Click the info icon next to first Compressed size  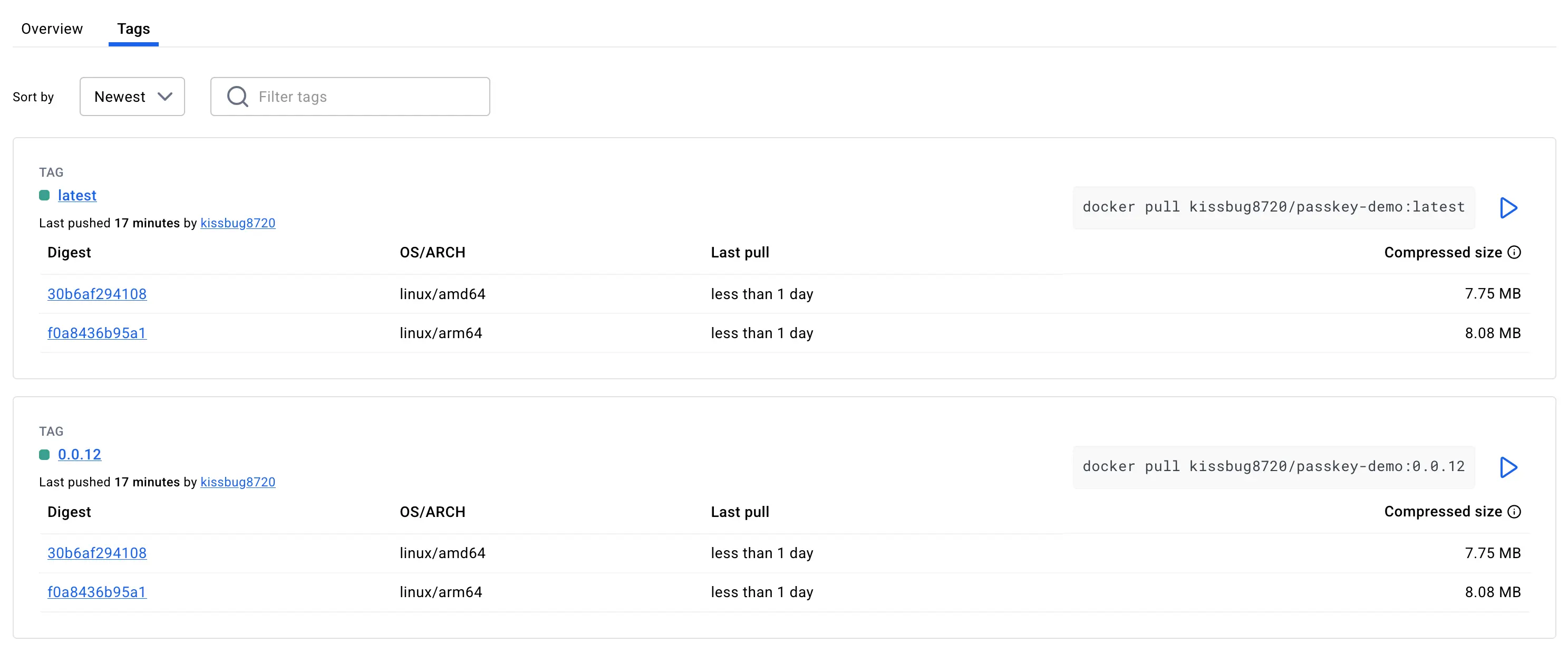tap(1514, 253)
